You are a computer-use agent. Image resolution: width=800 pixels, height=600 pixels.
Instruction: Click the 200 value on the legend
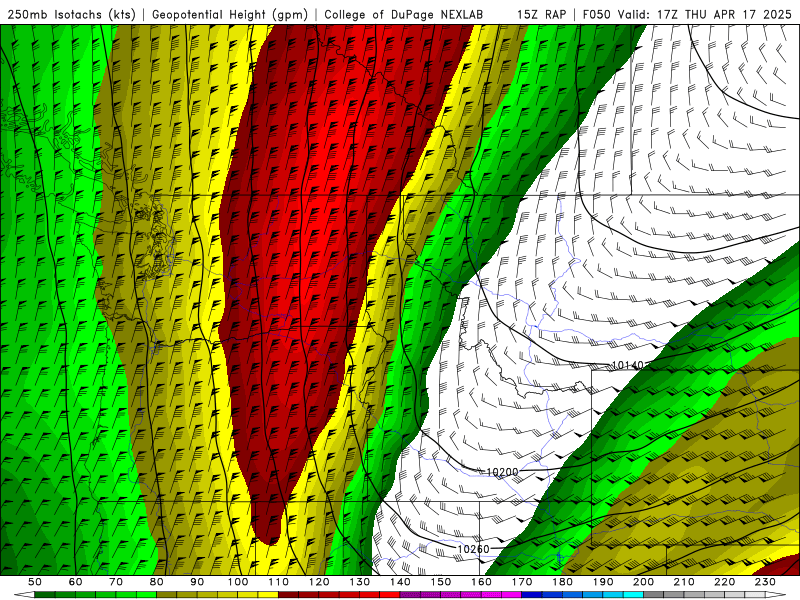(644, 582)
